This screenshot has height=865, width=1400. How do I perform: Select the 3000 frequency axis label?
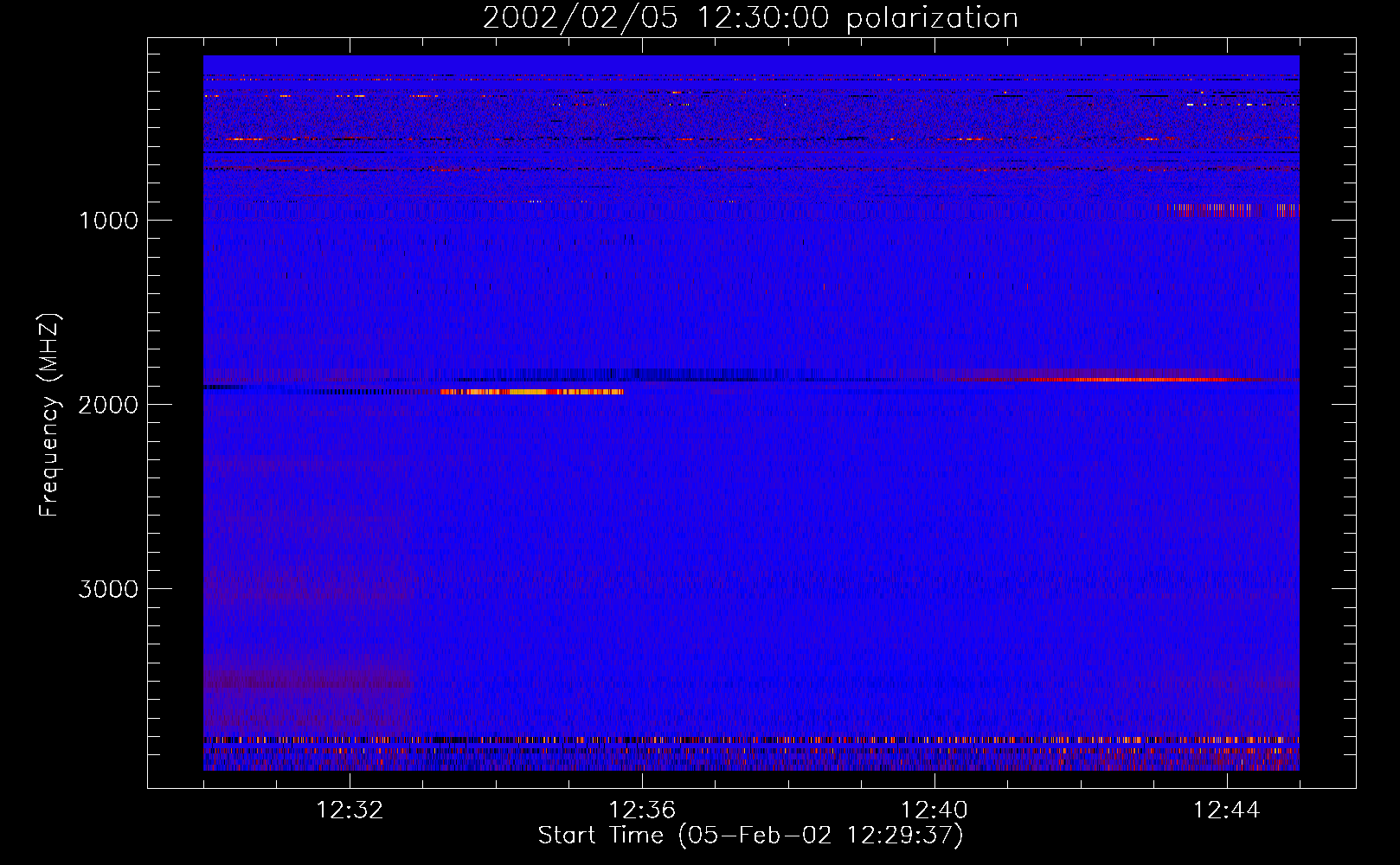pos(108,589)
